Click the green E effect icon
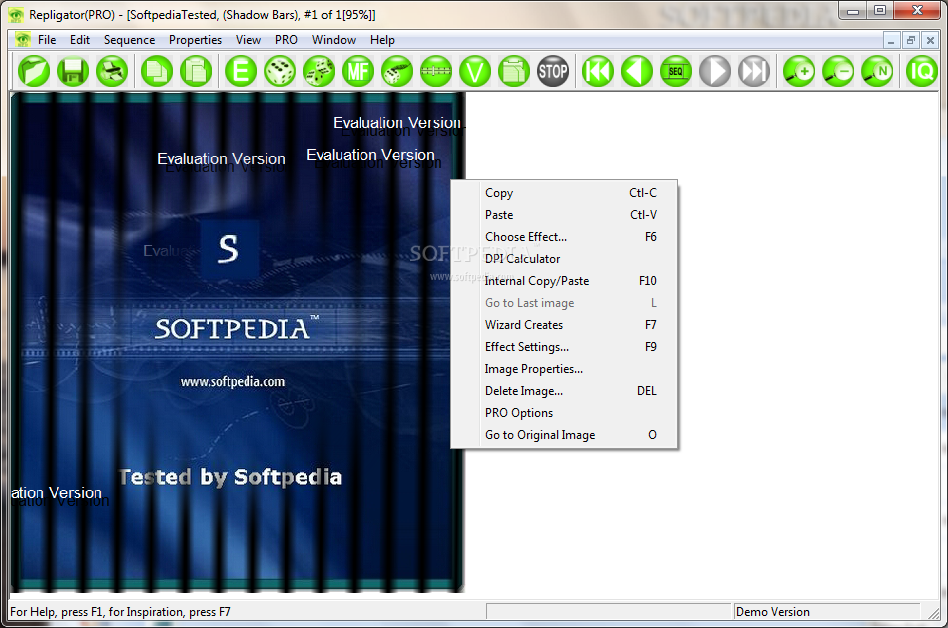Screen dimensions: 948x628 pos(241,71)
